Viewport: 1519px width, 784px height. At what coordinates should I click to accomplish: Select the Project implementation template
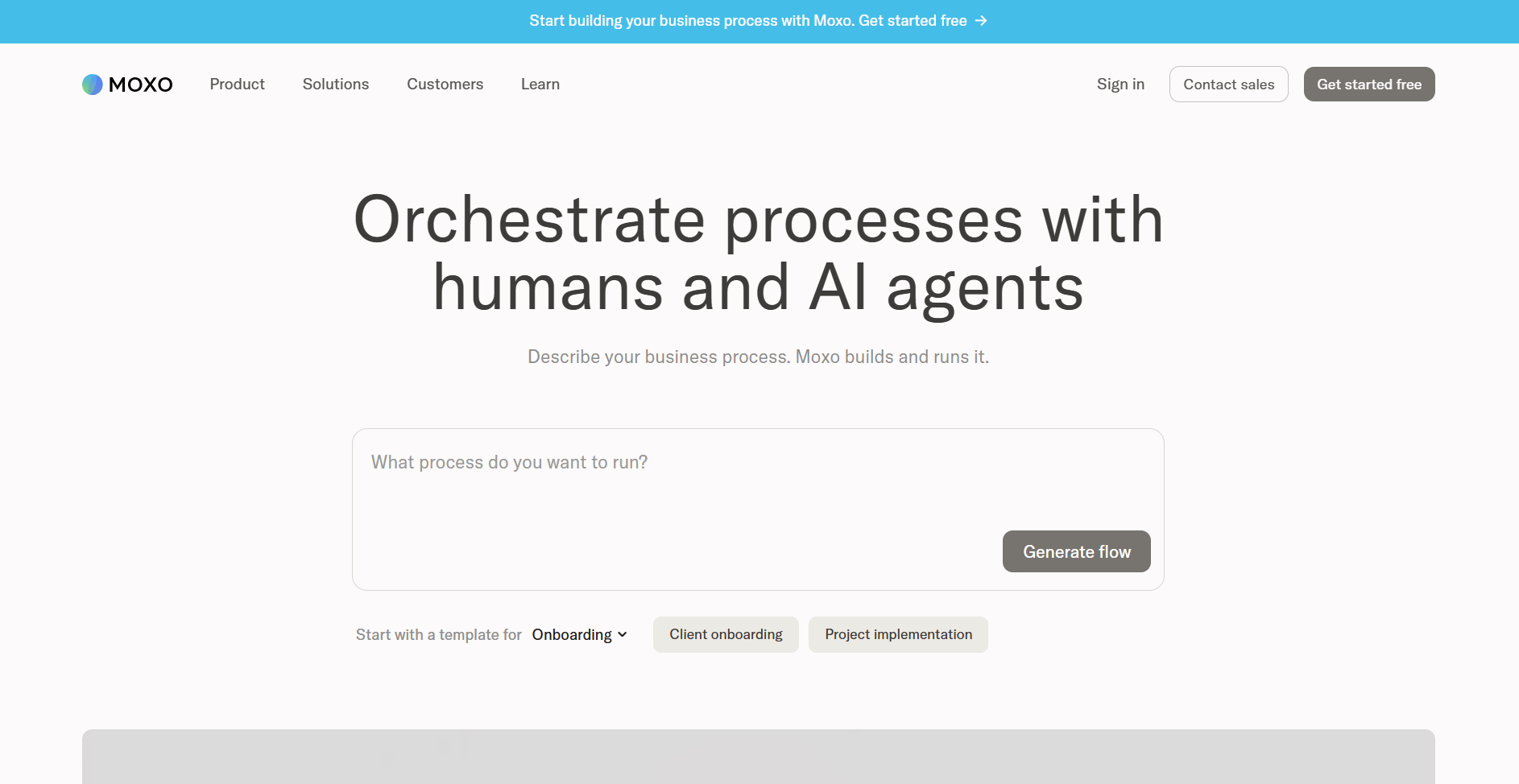coord(898,634)
